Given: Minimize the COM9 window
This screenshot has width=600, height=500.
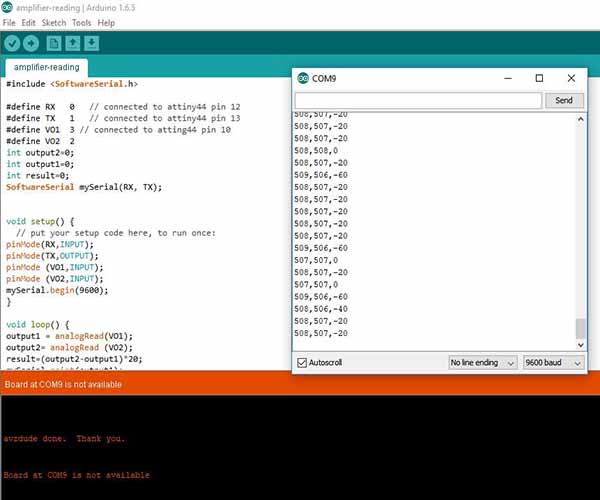Looking at the screenshot, I should [508, 78].
